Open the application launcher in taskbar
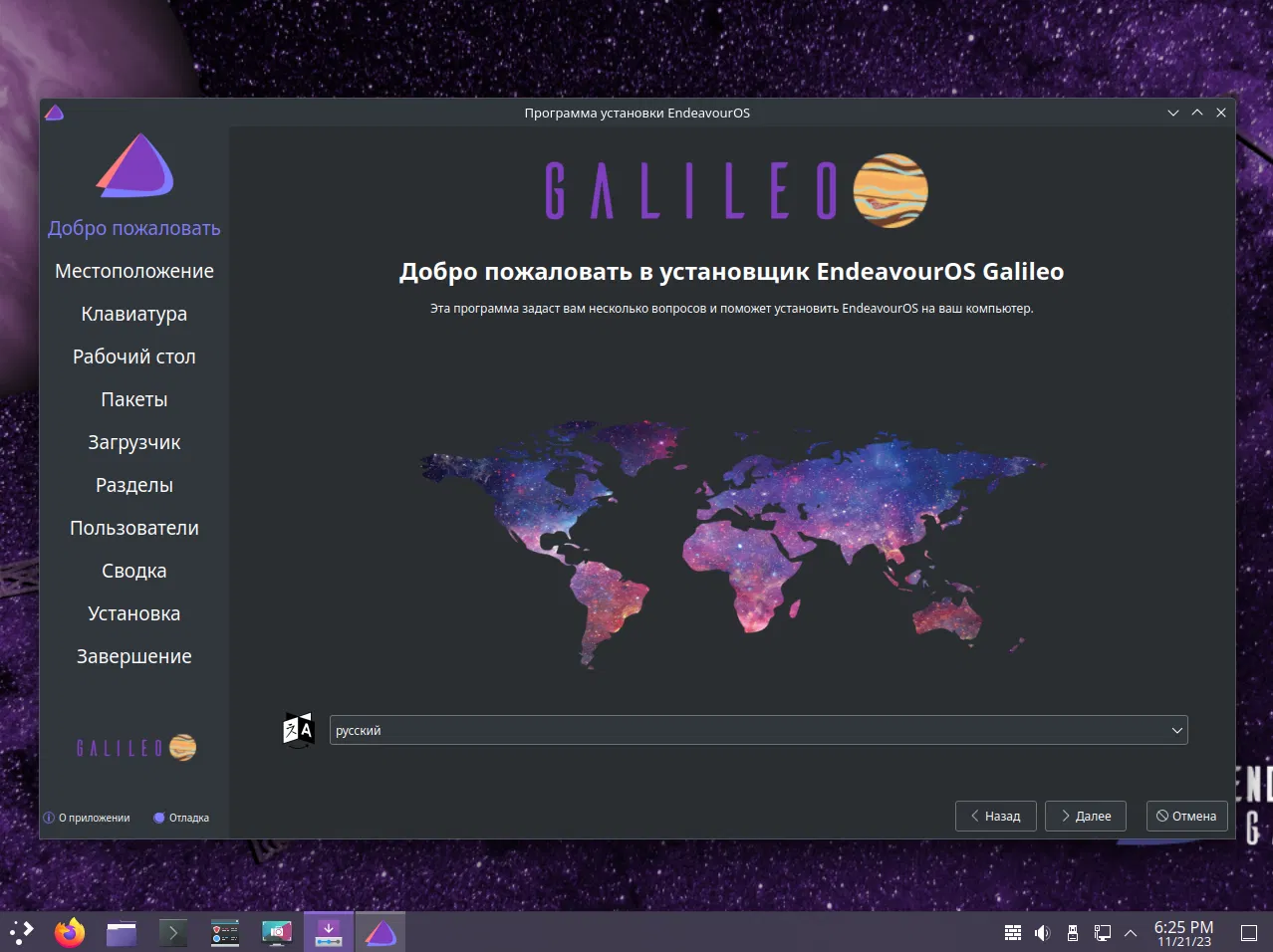The height and width of the screenshot is (952, 1273). pos(21,932)
